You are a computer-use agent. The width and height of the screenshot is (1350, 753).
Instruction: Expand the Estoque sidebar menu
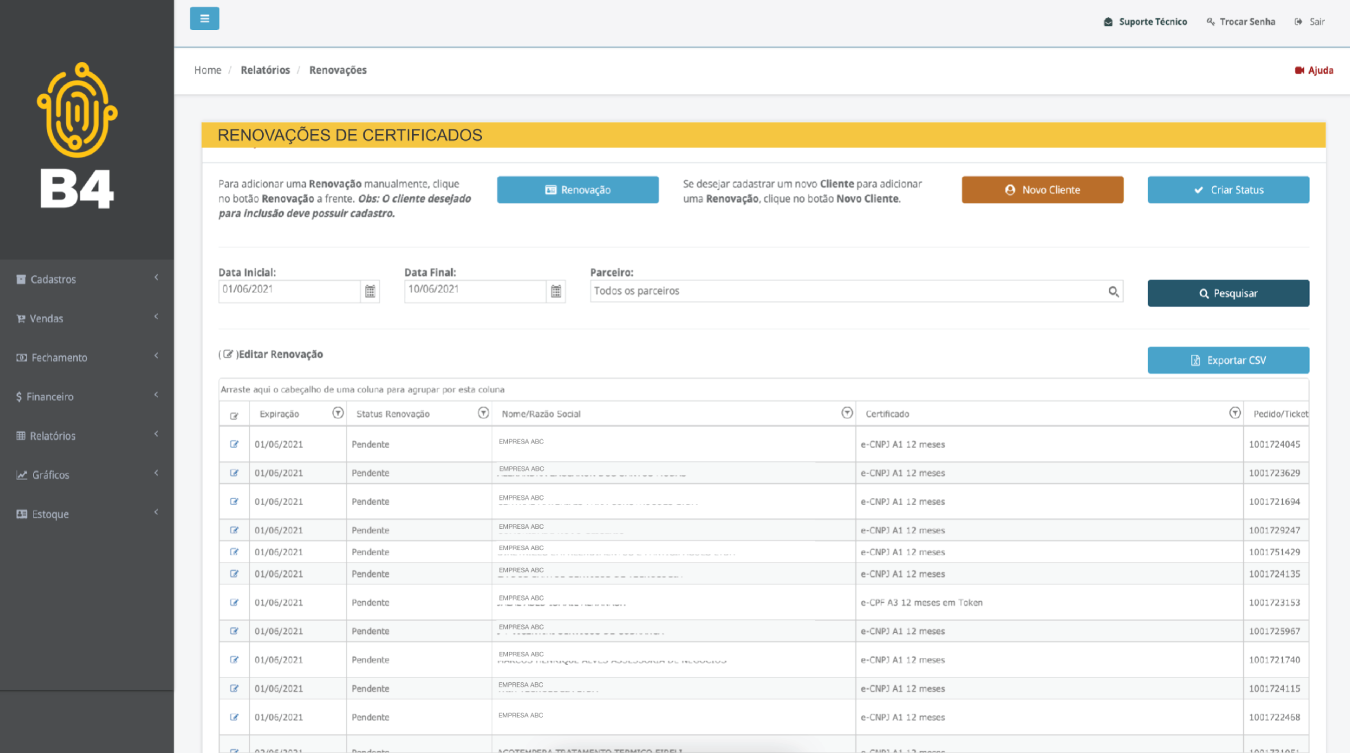pyautogui.click(x=87, y=513)
